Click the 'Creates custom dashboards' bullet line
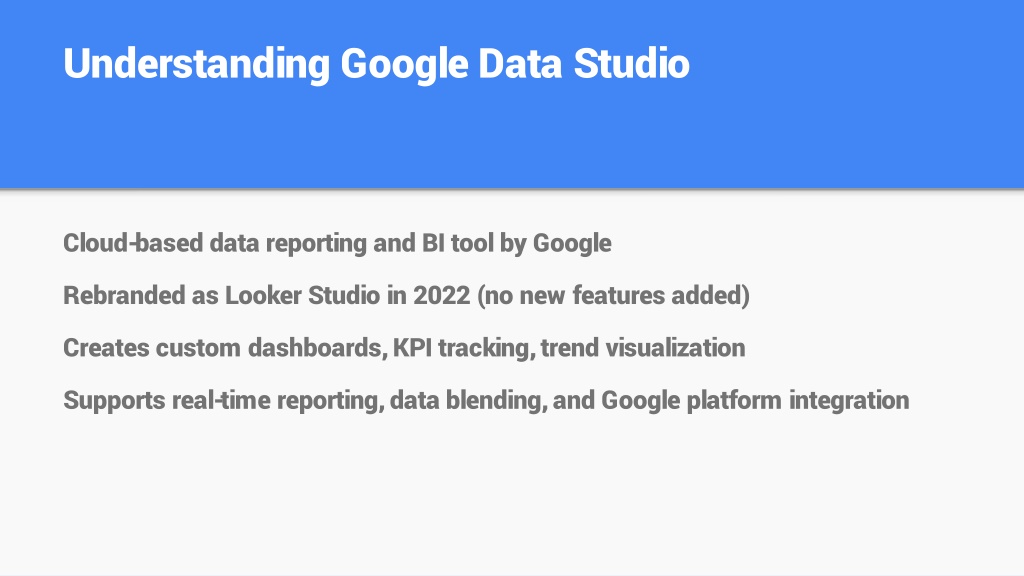 point(404,347)
